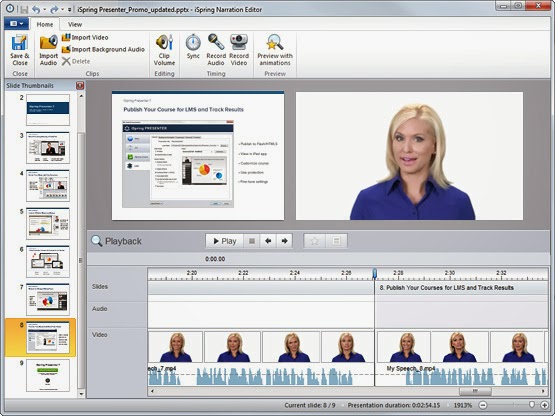Screen dimensions: 555x416
Task: Select slide 7 thumbnail
Action: (48, 299)
